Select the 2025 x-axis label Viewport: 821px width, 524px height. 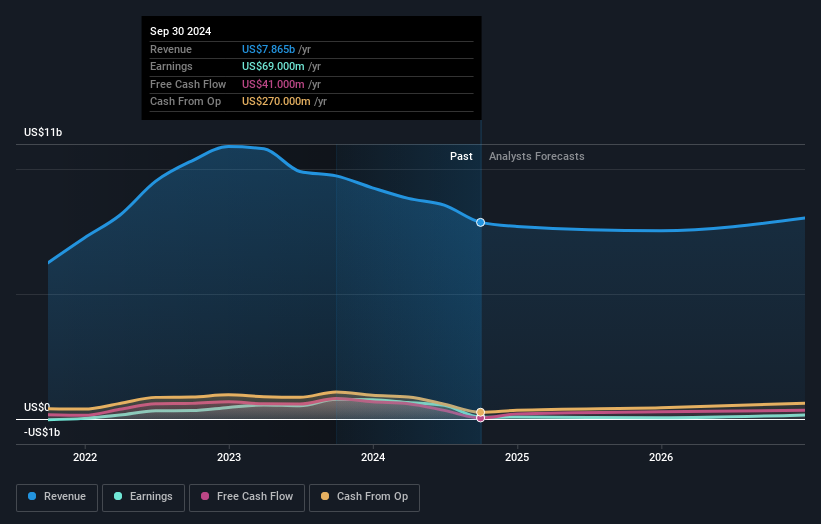click(x=517, y=457)
